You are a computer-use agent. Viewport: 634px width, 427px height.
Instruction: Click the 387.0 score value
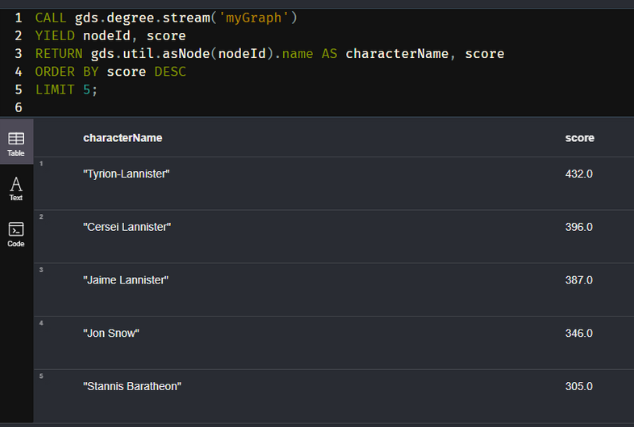(x=579, y=280)
